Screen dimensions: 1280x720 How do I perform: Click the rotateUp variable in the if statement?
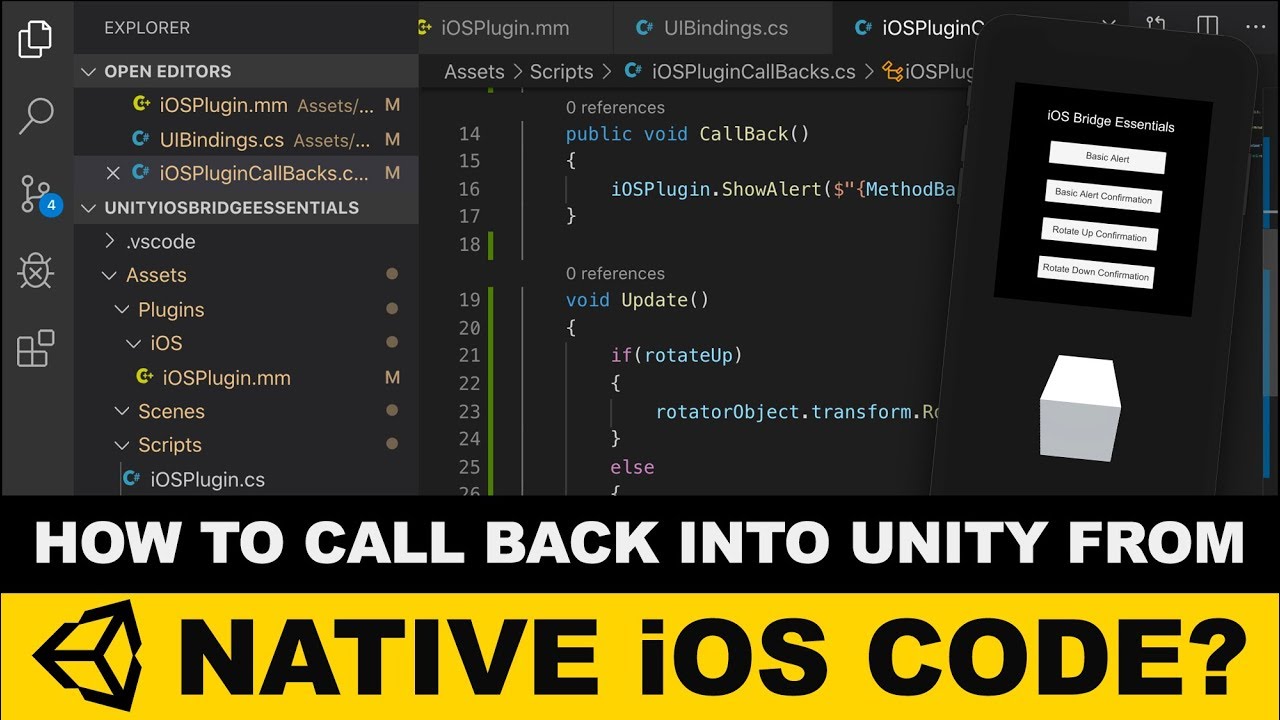click(688, 355)
